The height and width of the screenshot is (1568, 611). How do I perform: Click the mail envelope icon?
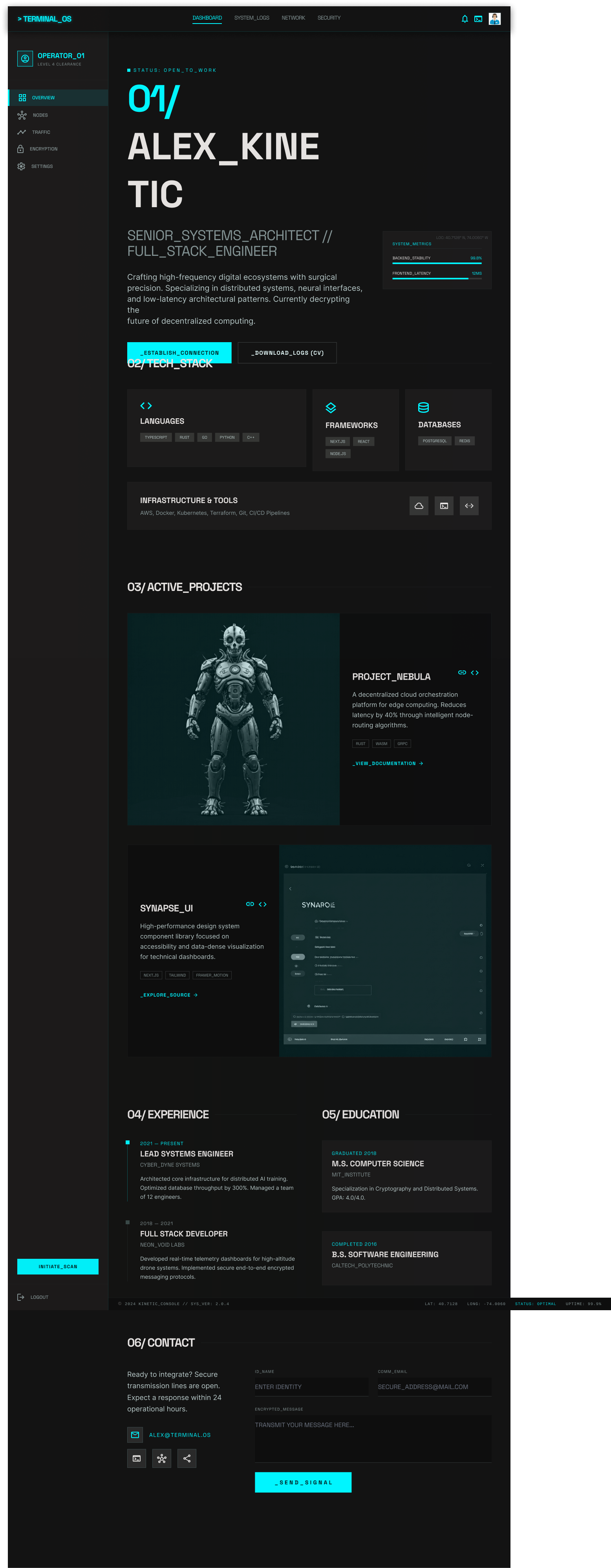135,1435
